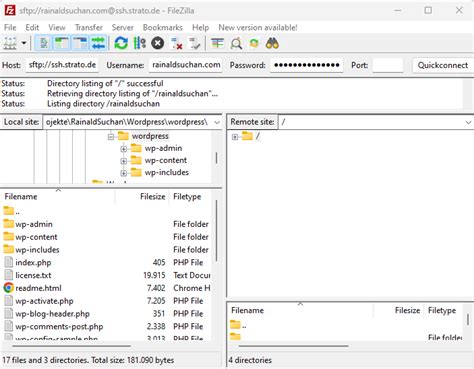Open the Site Manager icon
The width and height of the screenshot is (474, 369).
pyautogui.click(x=10, y=43)
